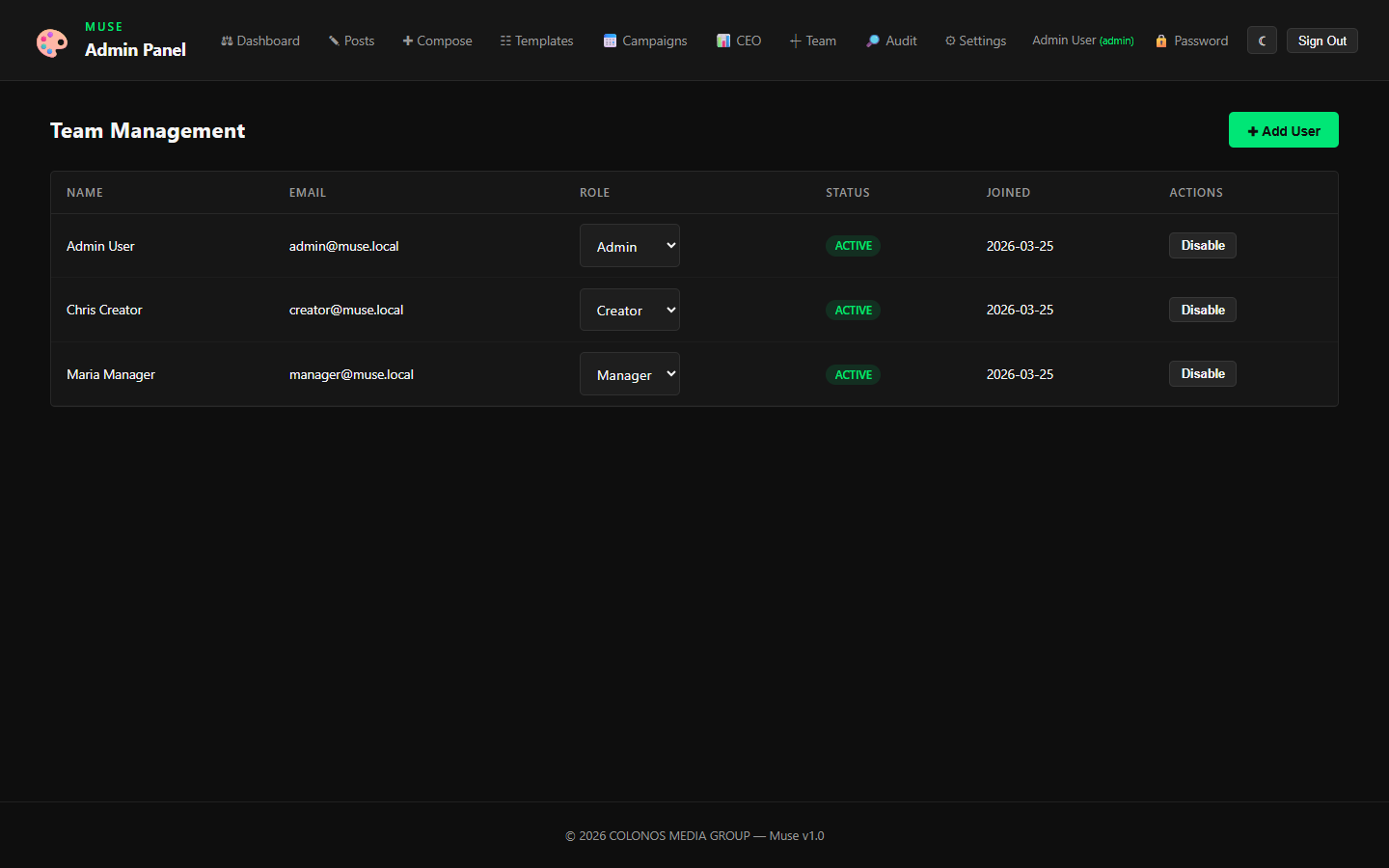Screen dimensions: 1389x868
Task: Click the Add User button
Action: [1283, 130]
